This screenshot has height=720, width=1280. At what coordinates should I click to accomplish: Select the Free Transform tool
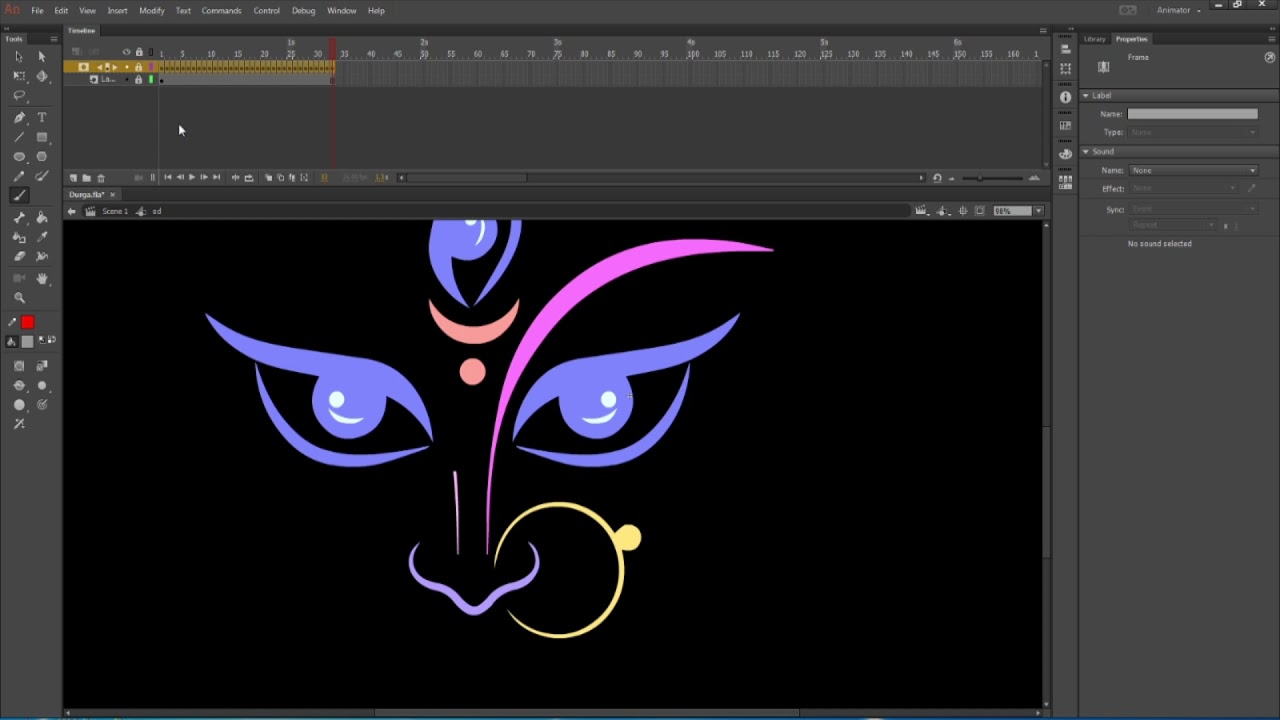tap(19, 76)
